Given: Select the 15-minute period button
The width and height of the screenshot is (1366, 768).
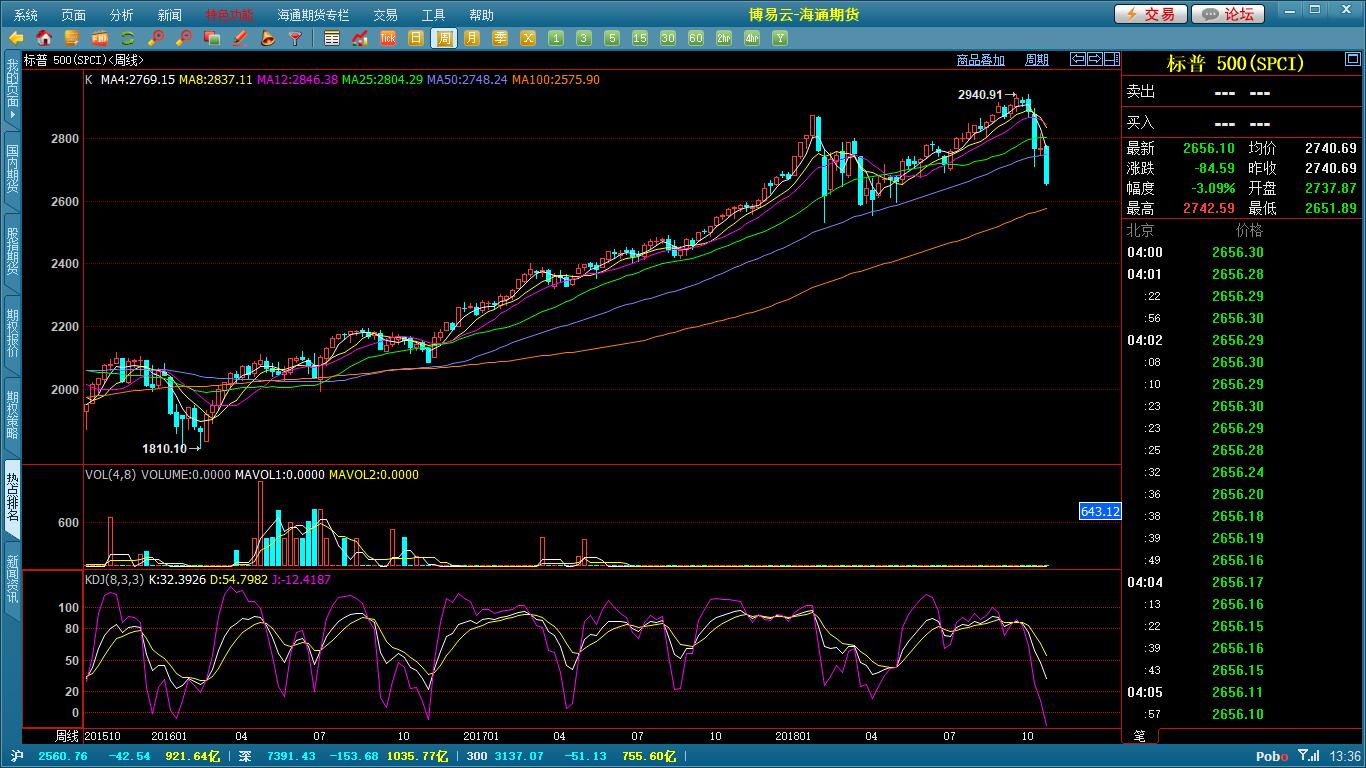Looking at the screenshot, I should [x=640, y=38].
